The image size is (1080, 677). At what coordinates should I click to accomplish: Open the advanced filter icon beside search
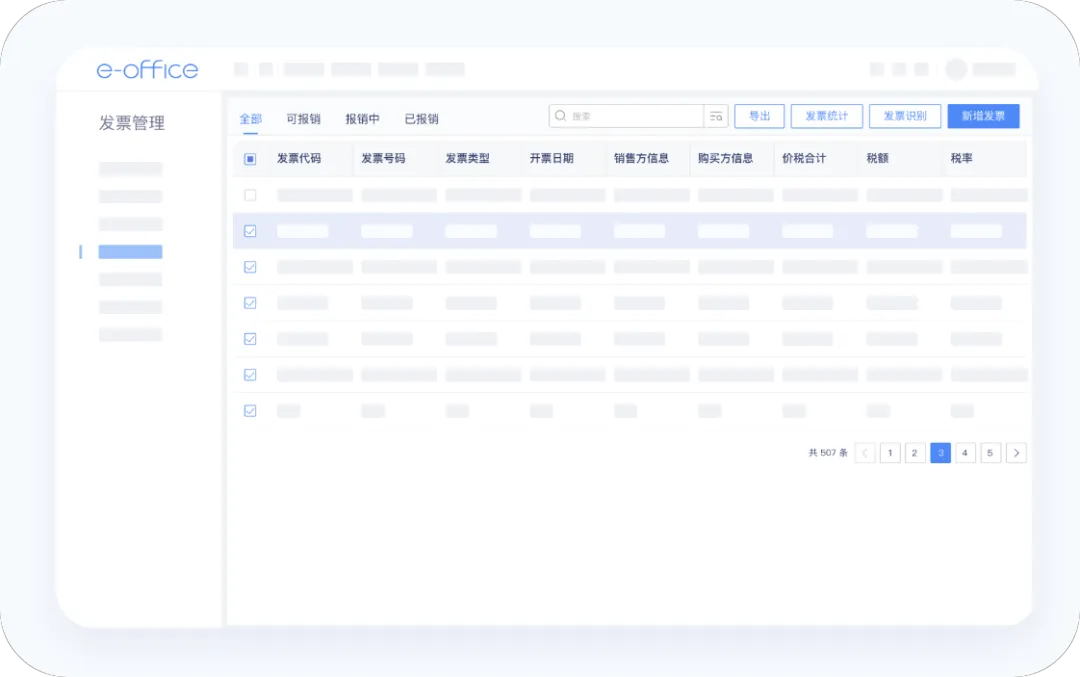716,116
